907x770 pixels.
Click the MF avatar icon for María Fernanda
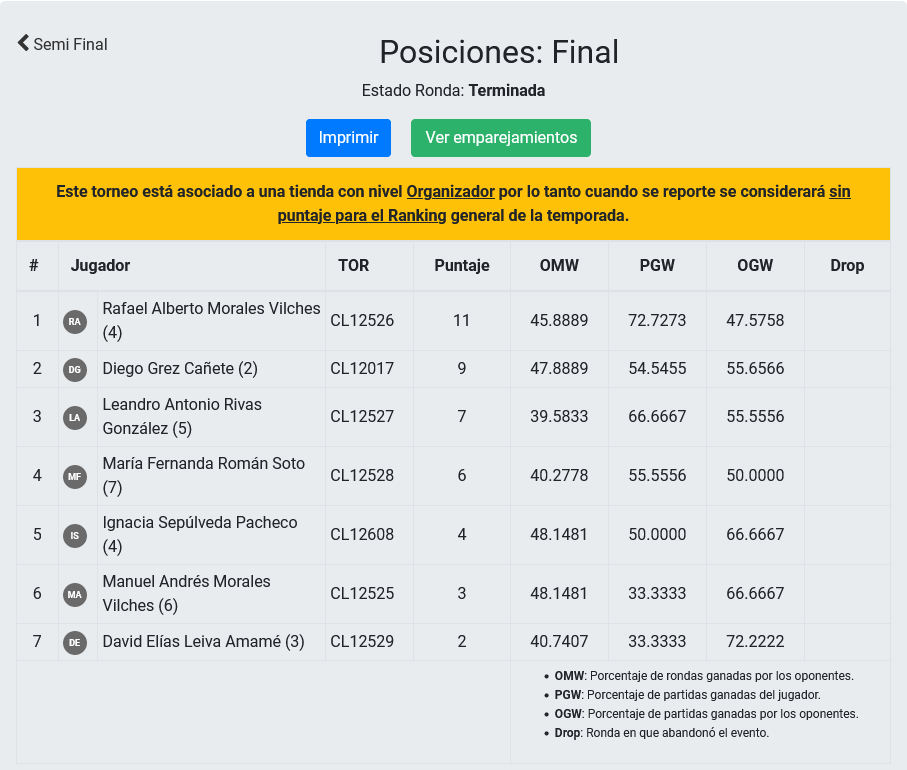coord(75,476)
